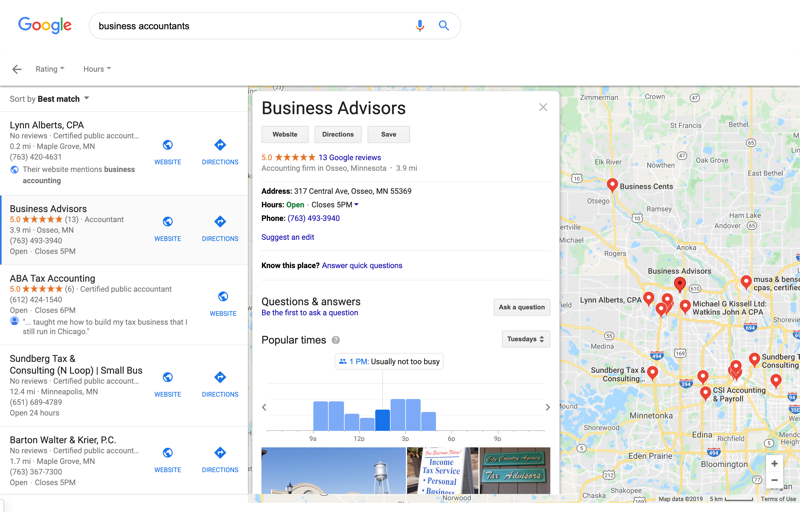Image resolution: width=800 pixels, height=512 pixels.
Task: Select the Barton Walter & Krier, P.C. title
Action: coord(63,440)
